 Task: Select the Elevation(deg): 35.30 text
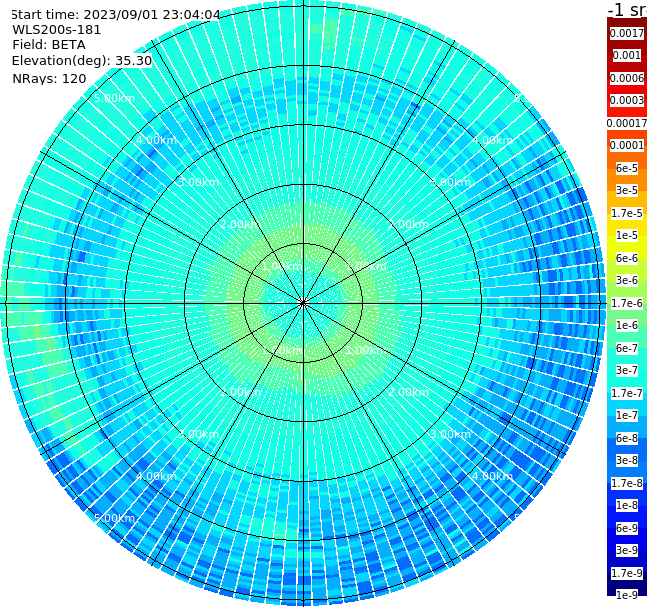pos(82,61)
